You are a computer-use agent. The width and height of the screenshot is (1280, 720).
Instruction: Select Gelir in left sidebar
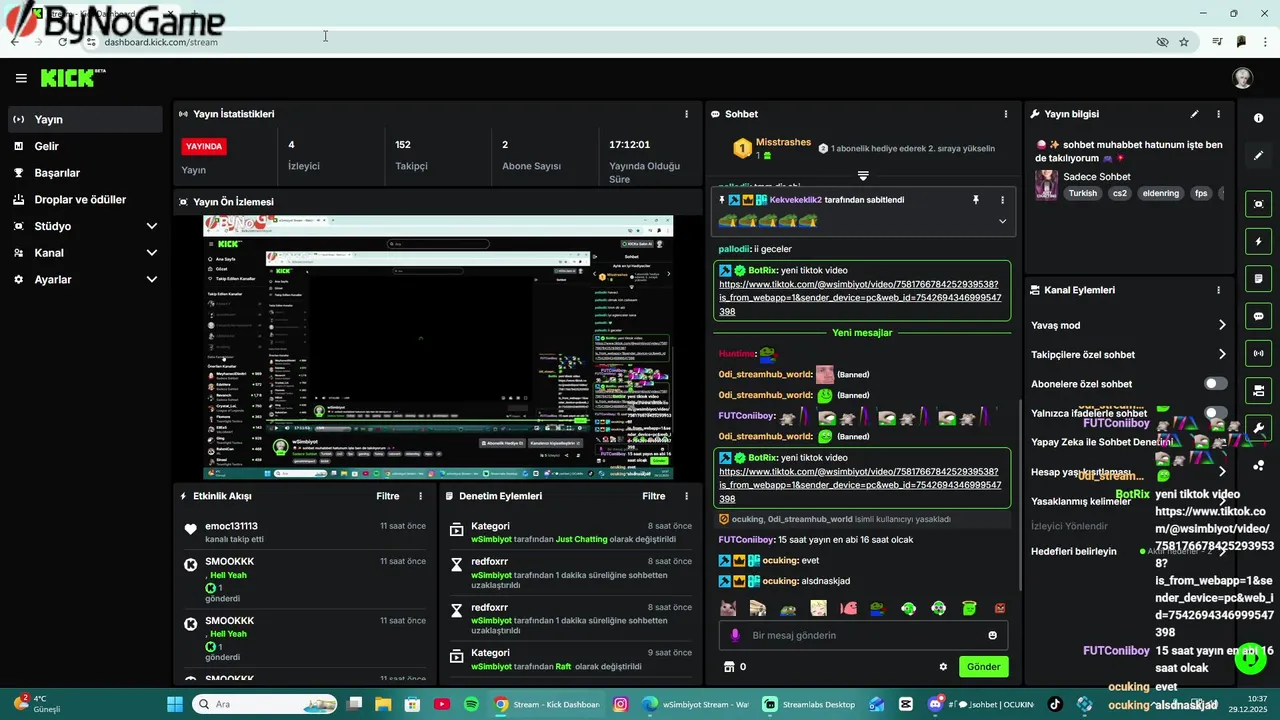tap(84, 146)
